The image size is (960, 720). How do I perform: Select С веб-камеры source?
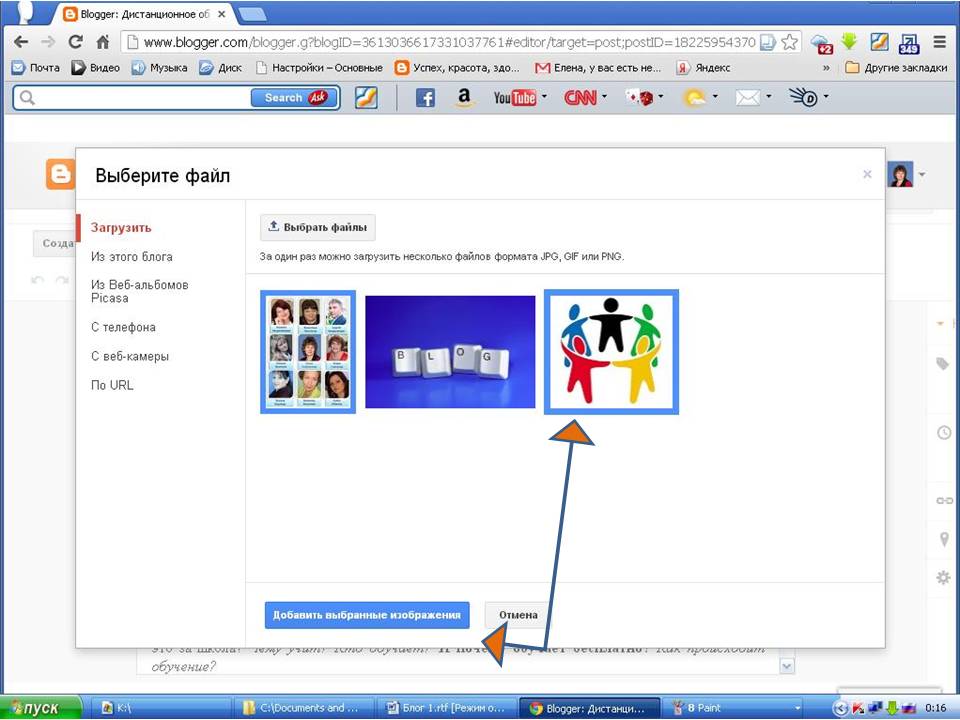click(x=130, y=356)
